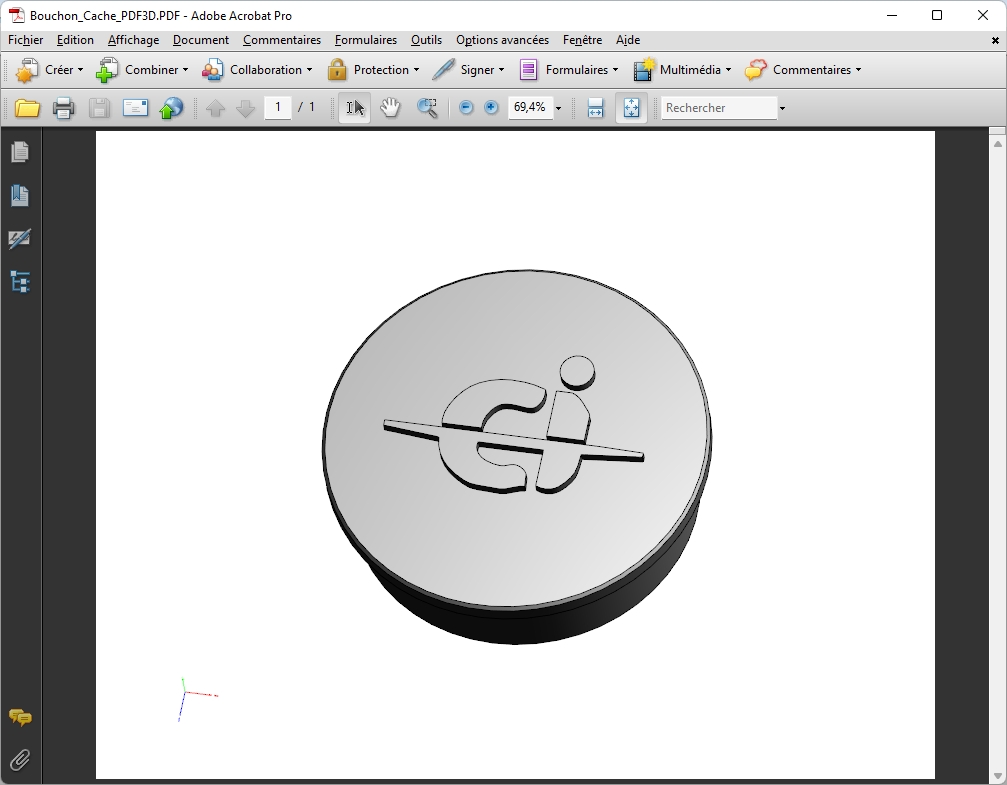Viewport: 1007px width, 785px height.
Task: Expand the Créer dropdown
Action: pos(50,70)
